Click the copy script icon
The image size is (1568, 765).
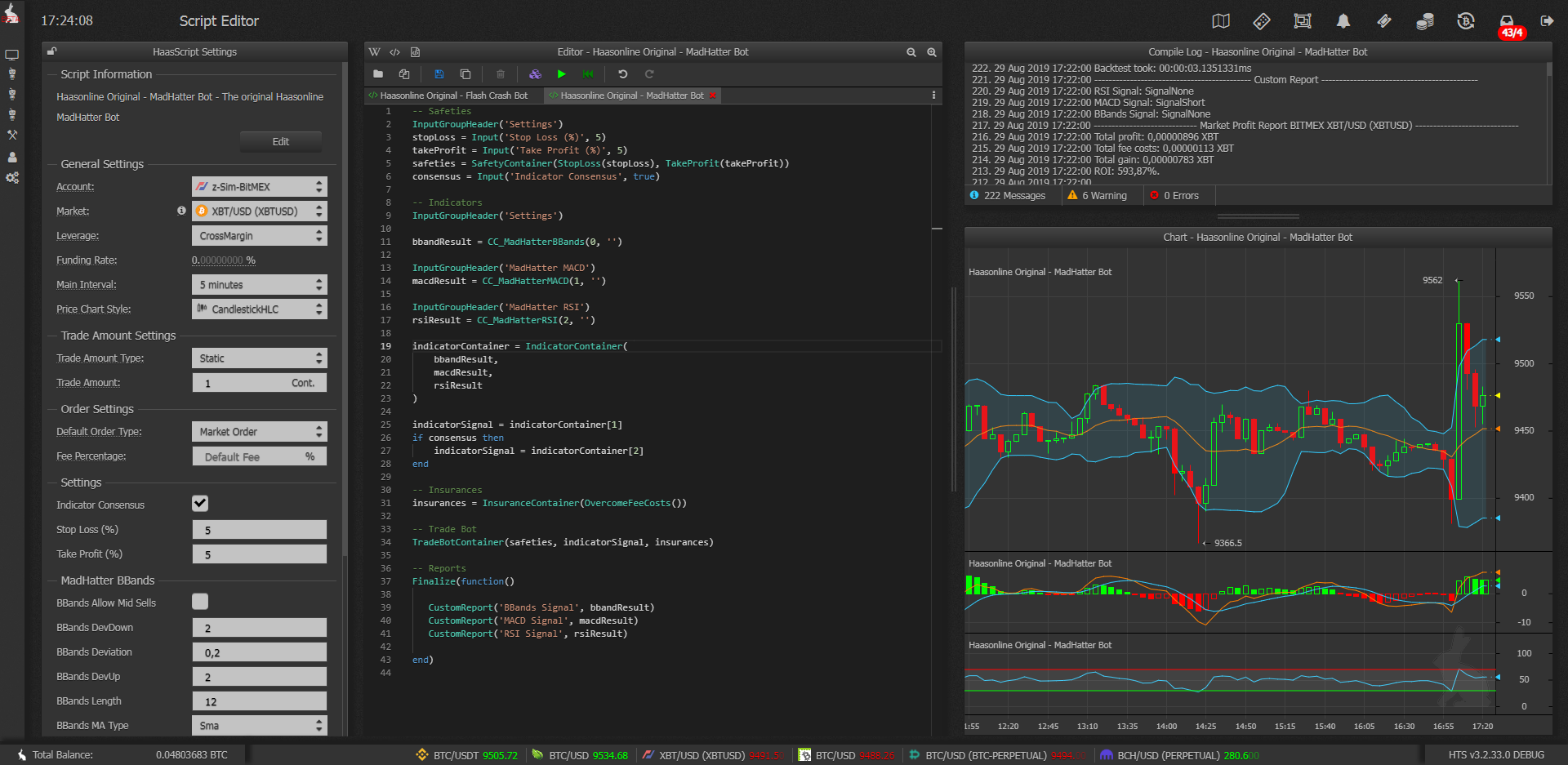(465, 74)
